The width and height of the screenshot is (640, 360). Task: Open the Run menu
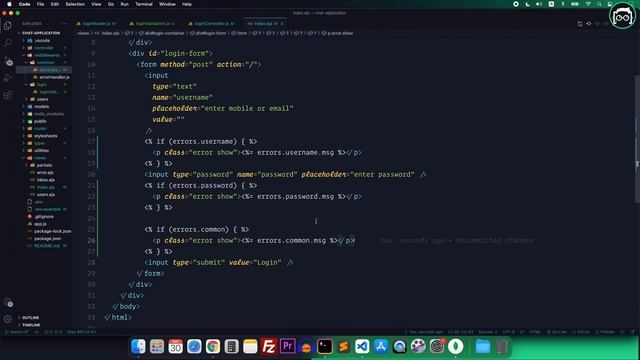pos(124,4)
